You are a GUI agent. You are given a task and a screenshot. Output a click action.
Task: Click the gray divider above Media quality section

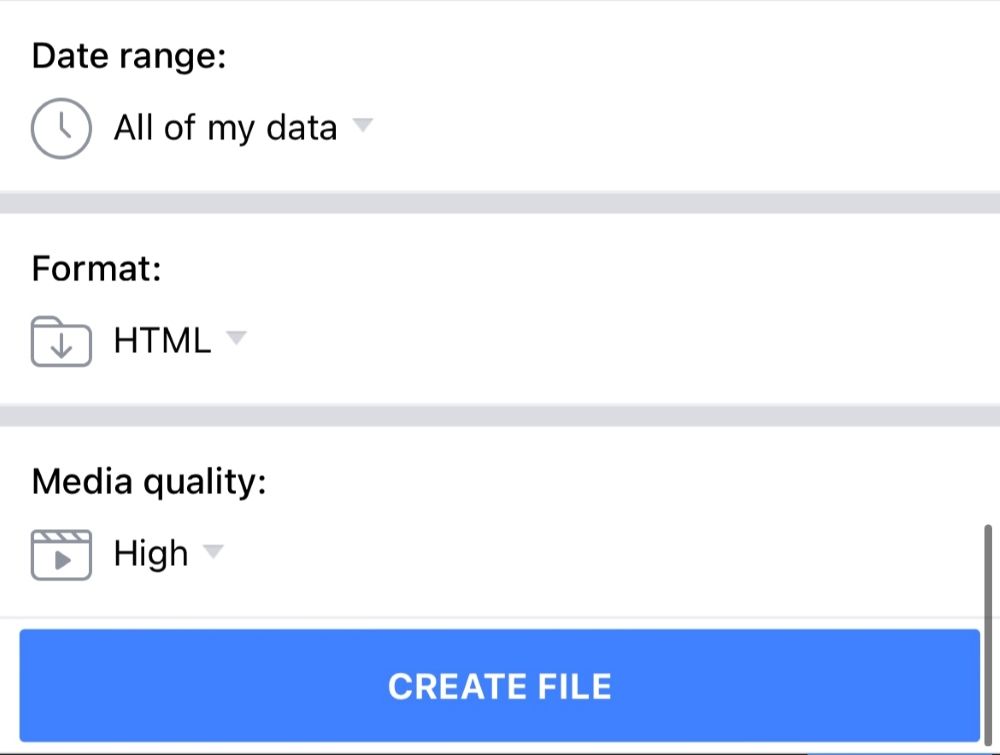click(500, 415)
